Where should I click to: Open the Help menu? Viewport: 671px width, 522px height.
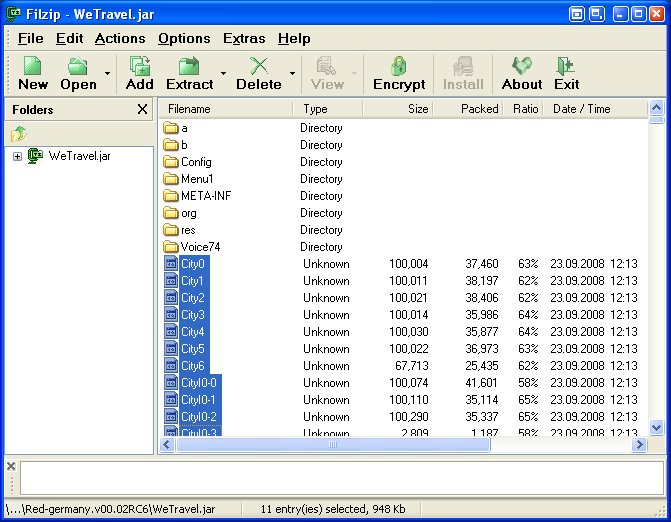point(294,39)
